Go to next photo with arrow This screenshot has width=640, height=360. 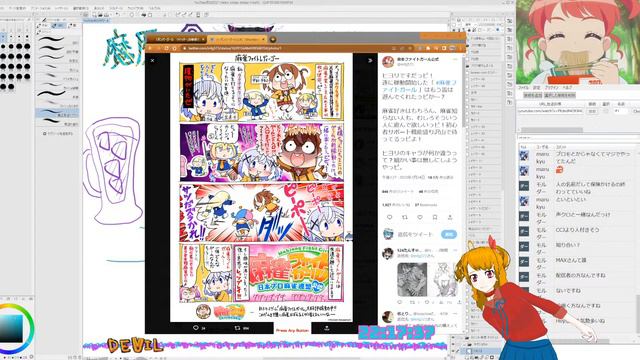370,60
